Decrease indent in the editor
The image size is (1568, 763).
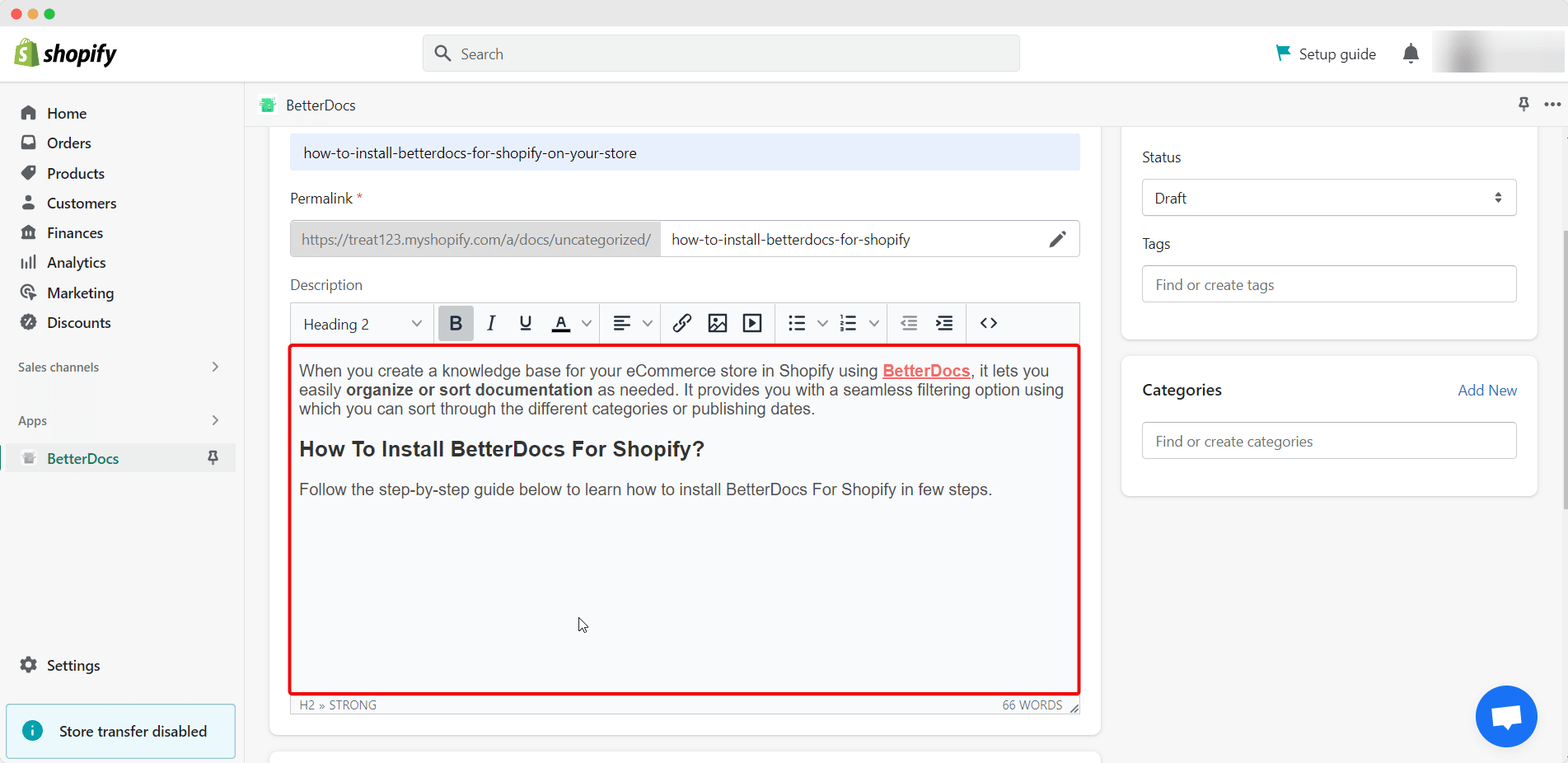click(910, 323)
